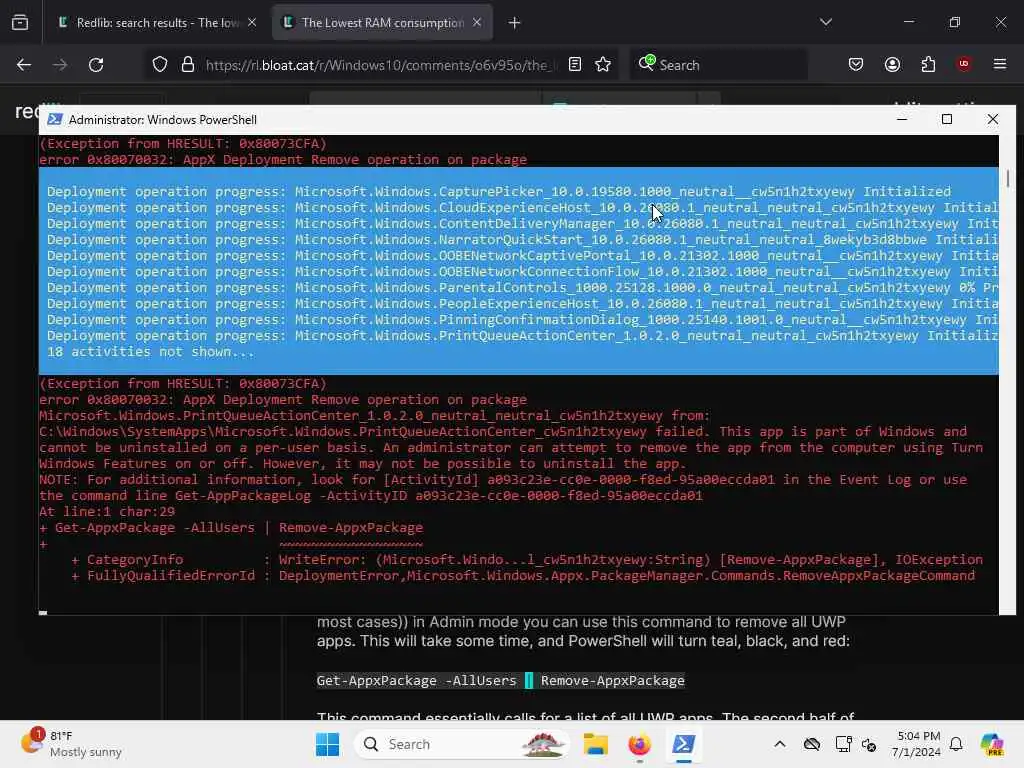Screen dimensions: 1024x768
Task: Open the Windows Start menu
Action: pyautogui.click(x=327, y=744)
